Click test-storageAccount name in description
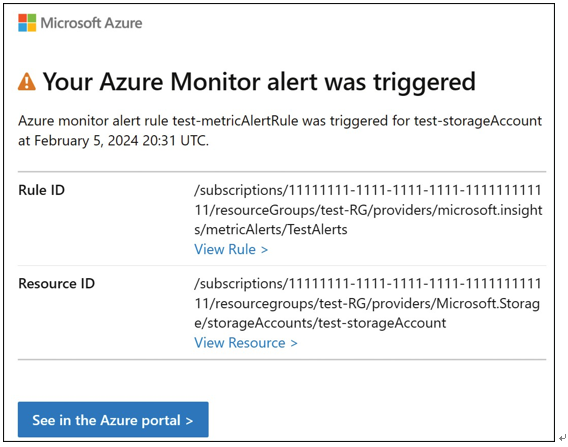 pos(478,121)
